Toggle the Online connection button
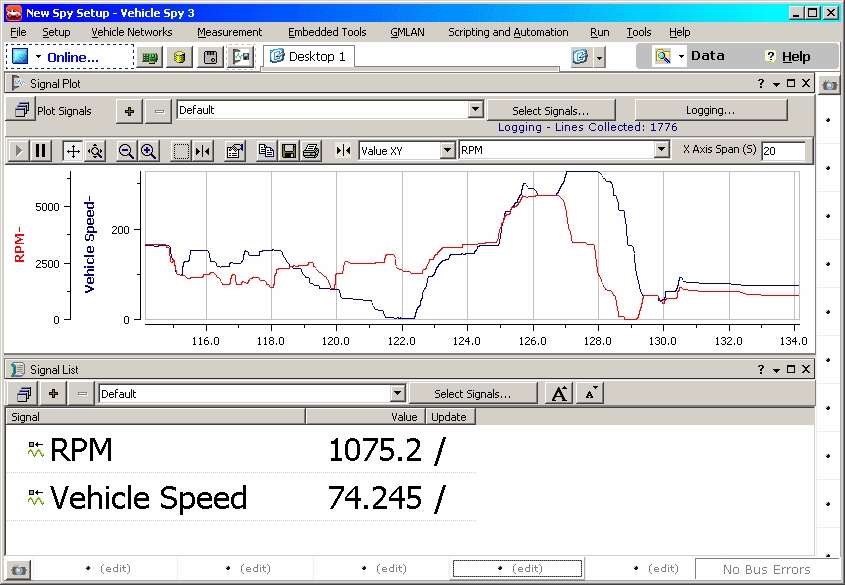This screenshot has width=845, height=585. (70, 57)
